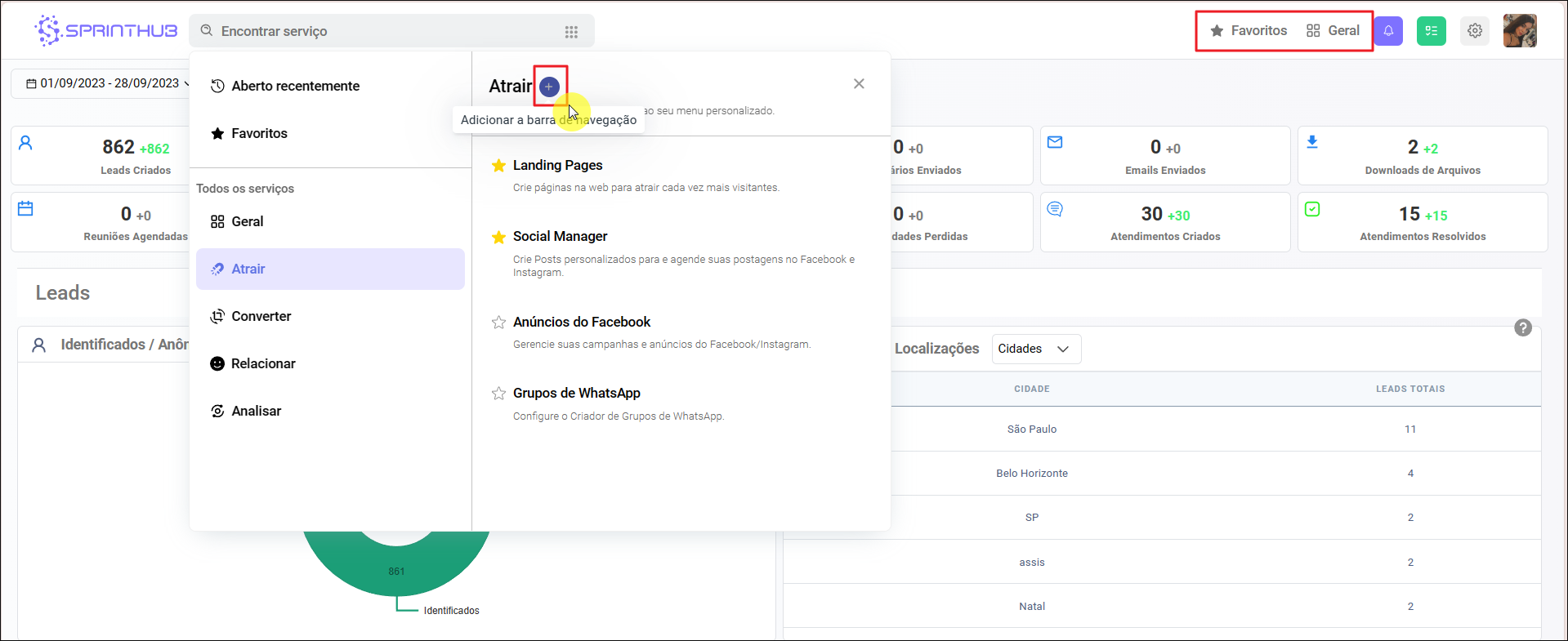
Task: Open the green task list icon
Action: coord(1431,31)
